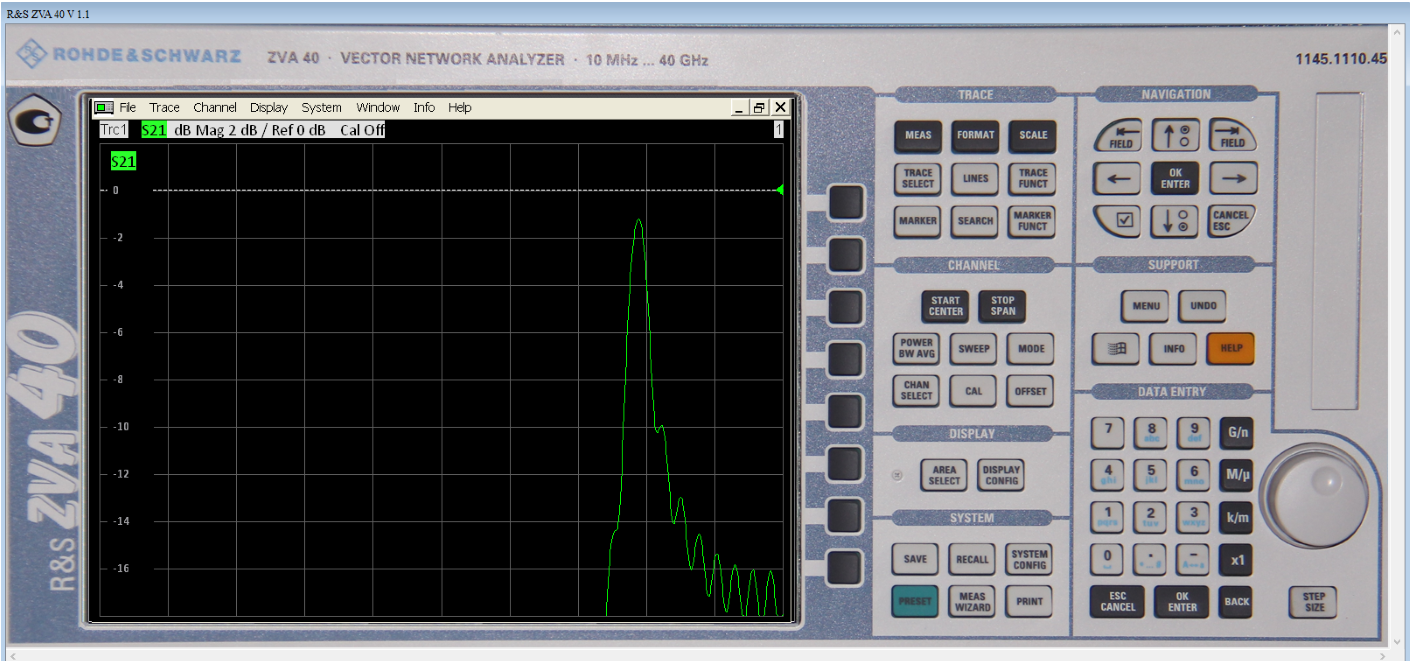
Task: Click the Windows key in the Support section
Action: tap(1117, 349)
